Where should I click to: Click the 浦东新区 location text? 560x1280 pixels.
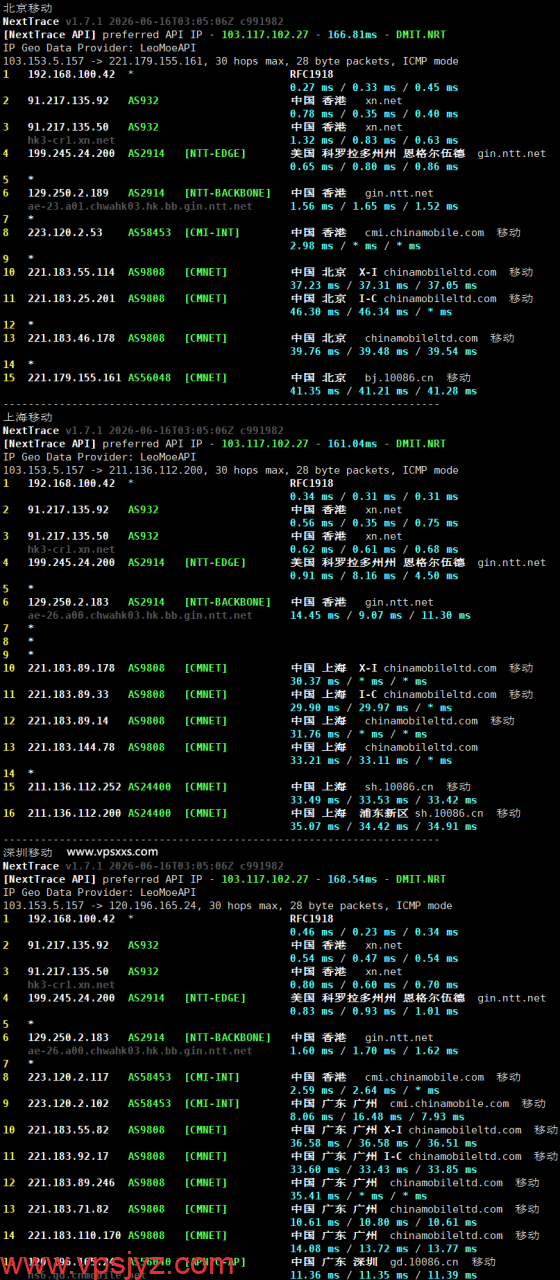coord(384,813)
